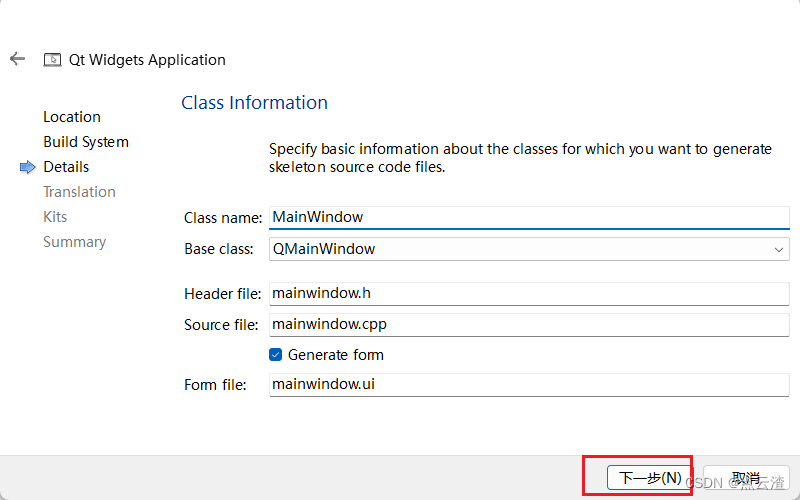Open the Translation wizard step
Viewport: 800px width, 500px height.
pyautogui.click(x=79, y=192)
